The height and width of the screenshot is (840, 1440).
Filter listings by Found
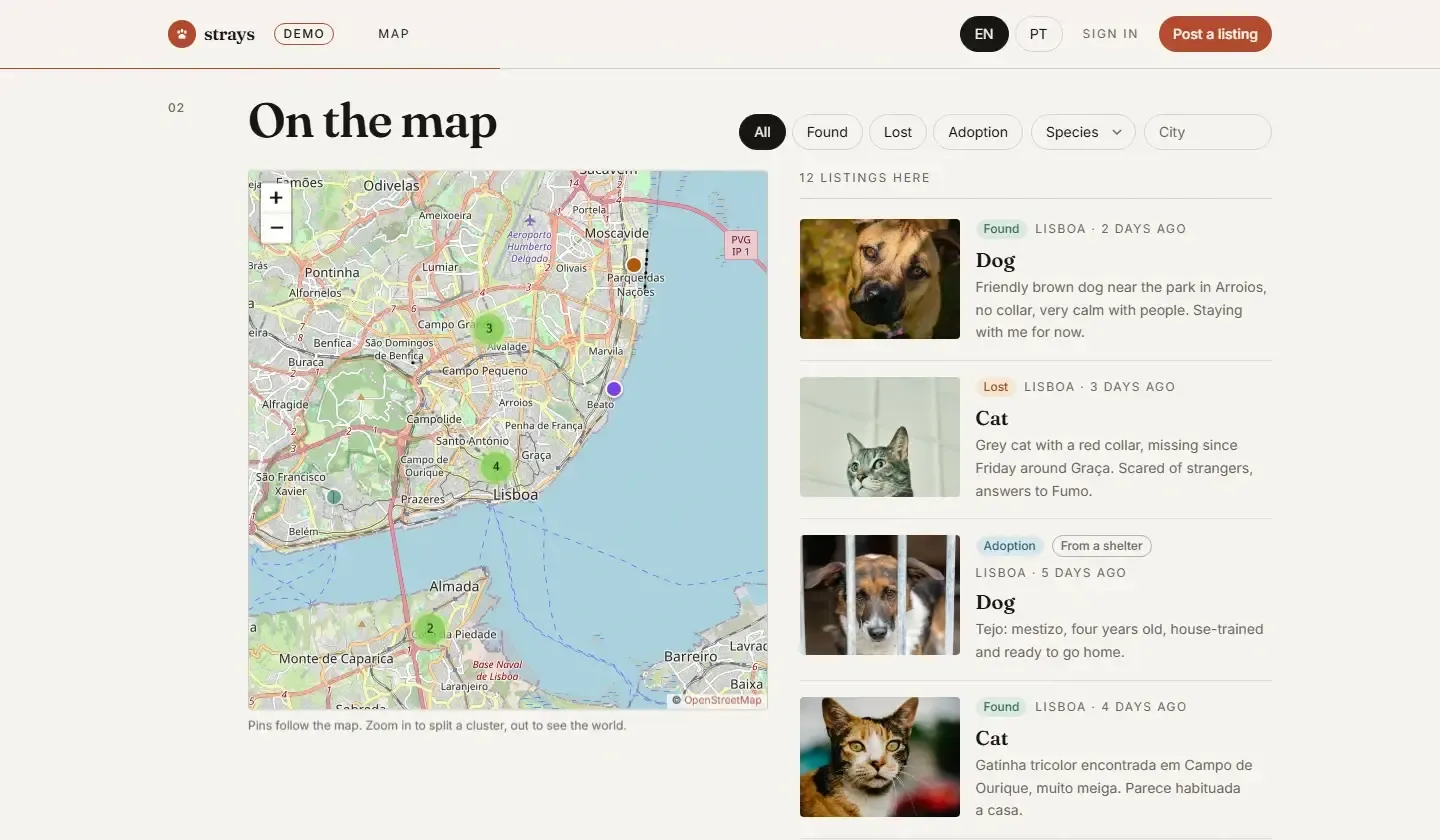point(827,132)
